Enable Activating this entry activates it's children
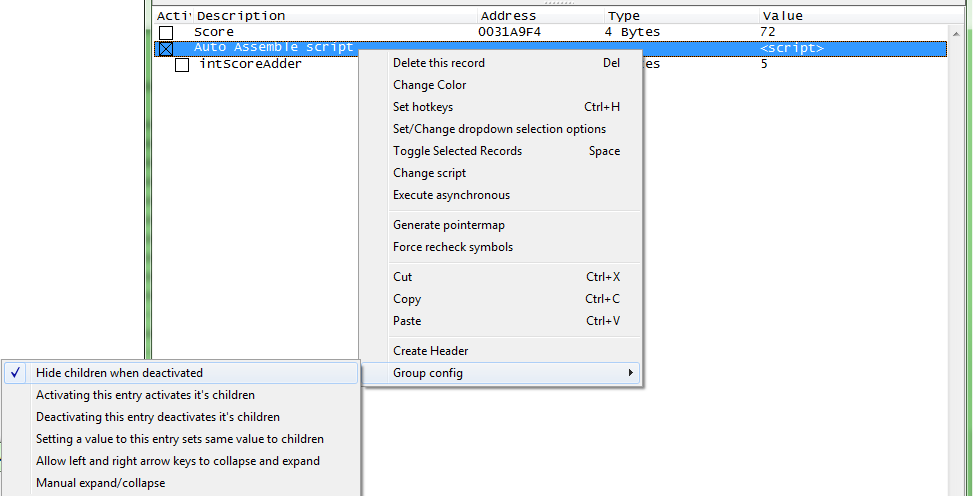Viewport: 973px width, 496px height. (145, 395)
